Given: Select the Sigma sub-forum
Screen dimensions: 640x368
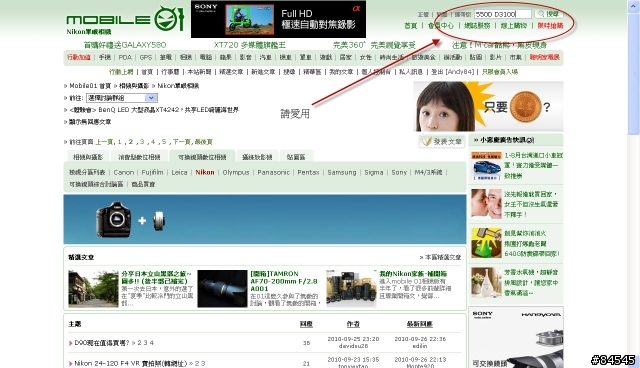Looking at the screenshot, I should click(373, 173).
